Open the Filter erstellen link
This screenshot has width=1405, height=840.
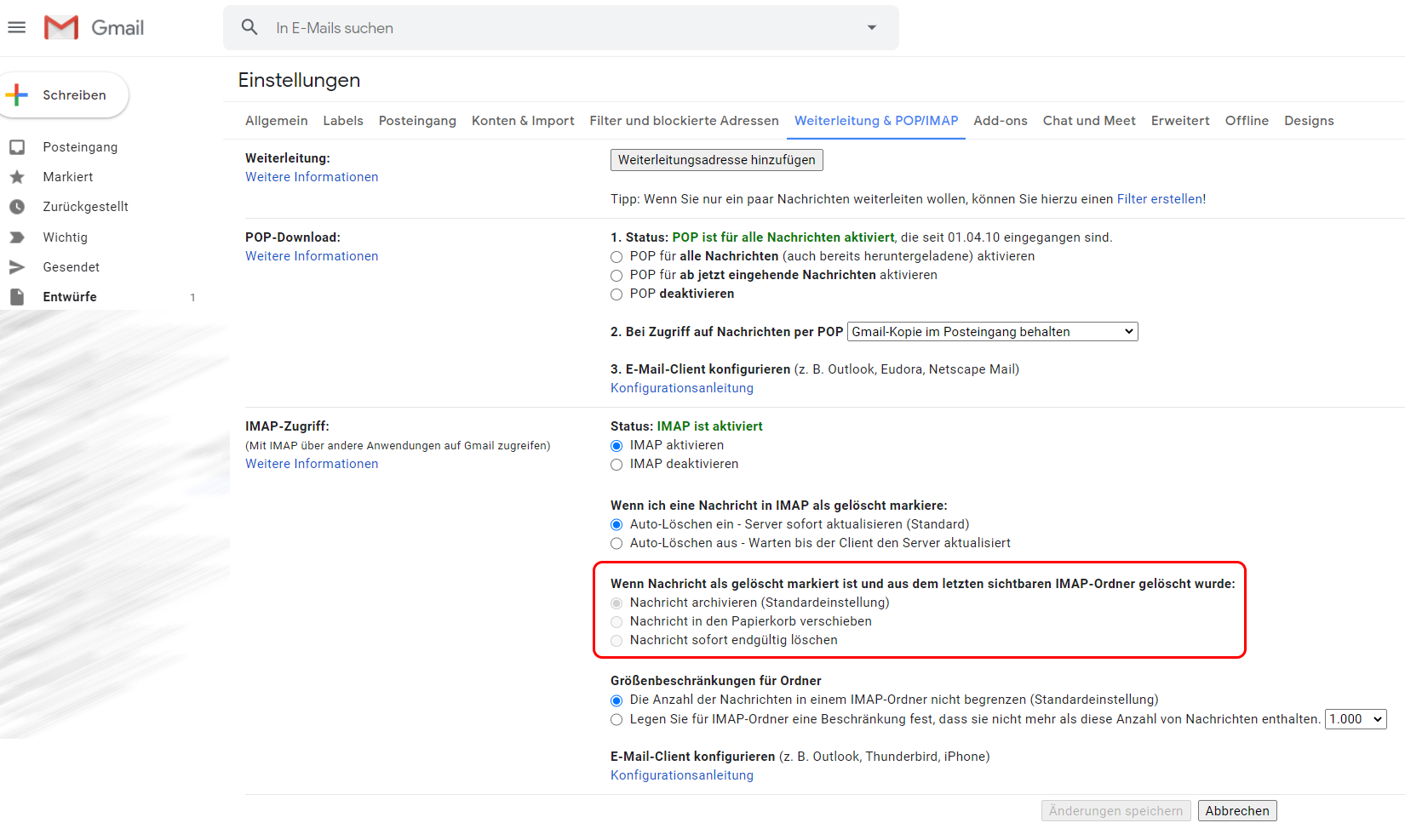coord(1161,199)
